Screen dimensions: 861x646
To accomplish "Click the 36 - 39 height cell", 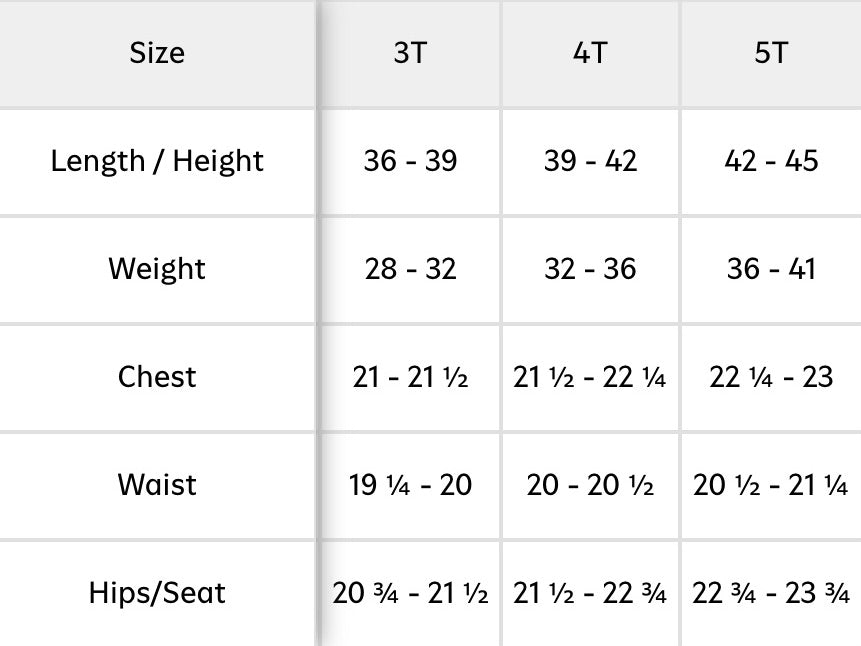I will [410, 162].
